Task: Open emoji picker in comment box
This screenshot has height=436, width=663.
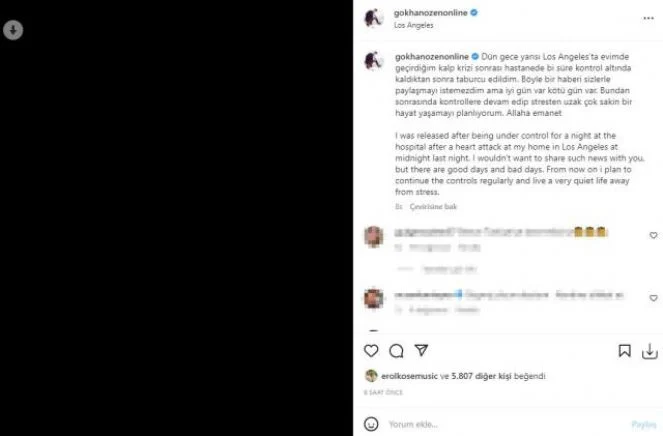Action: (371, 424)
